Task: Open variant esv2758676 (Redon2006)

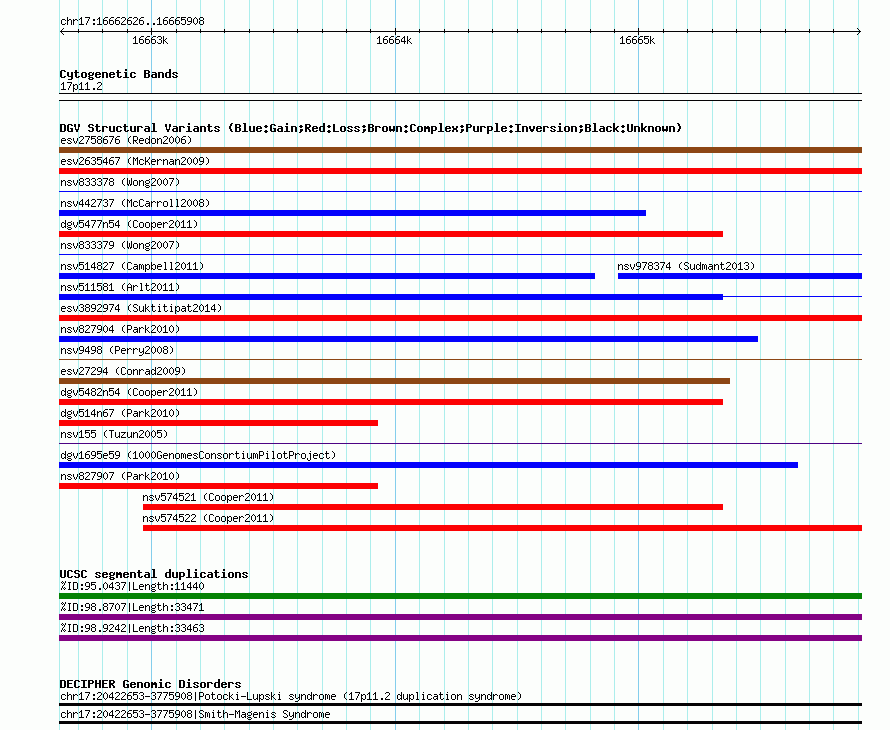Action: 126,140
